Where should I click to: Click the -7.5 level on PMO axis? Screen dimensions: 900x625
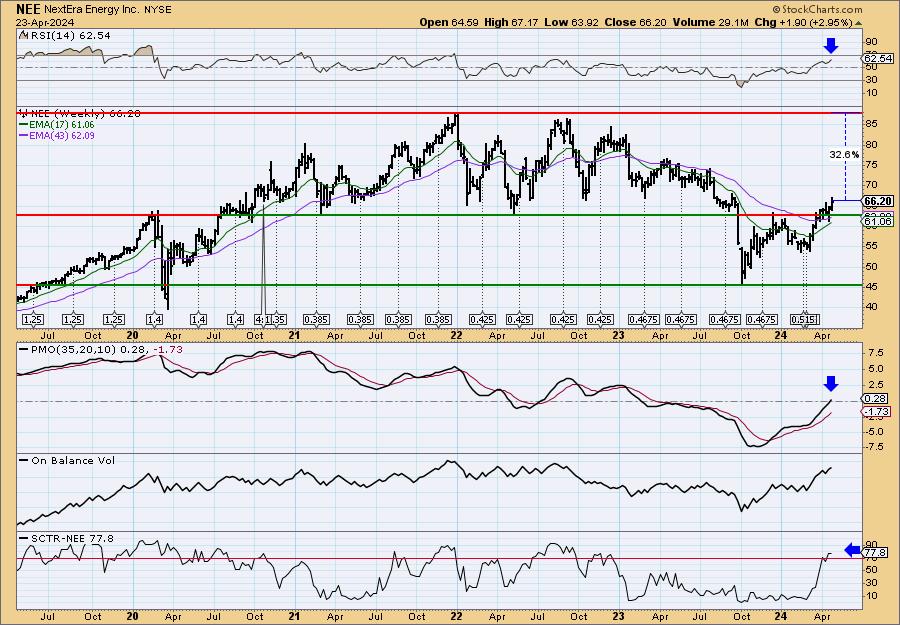pyautogui.click(x=875, y=447)
